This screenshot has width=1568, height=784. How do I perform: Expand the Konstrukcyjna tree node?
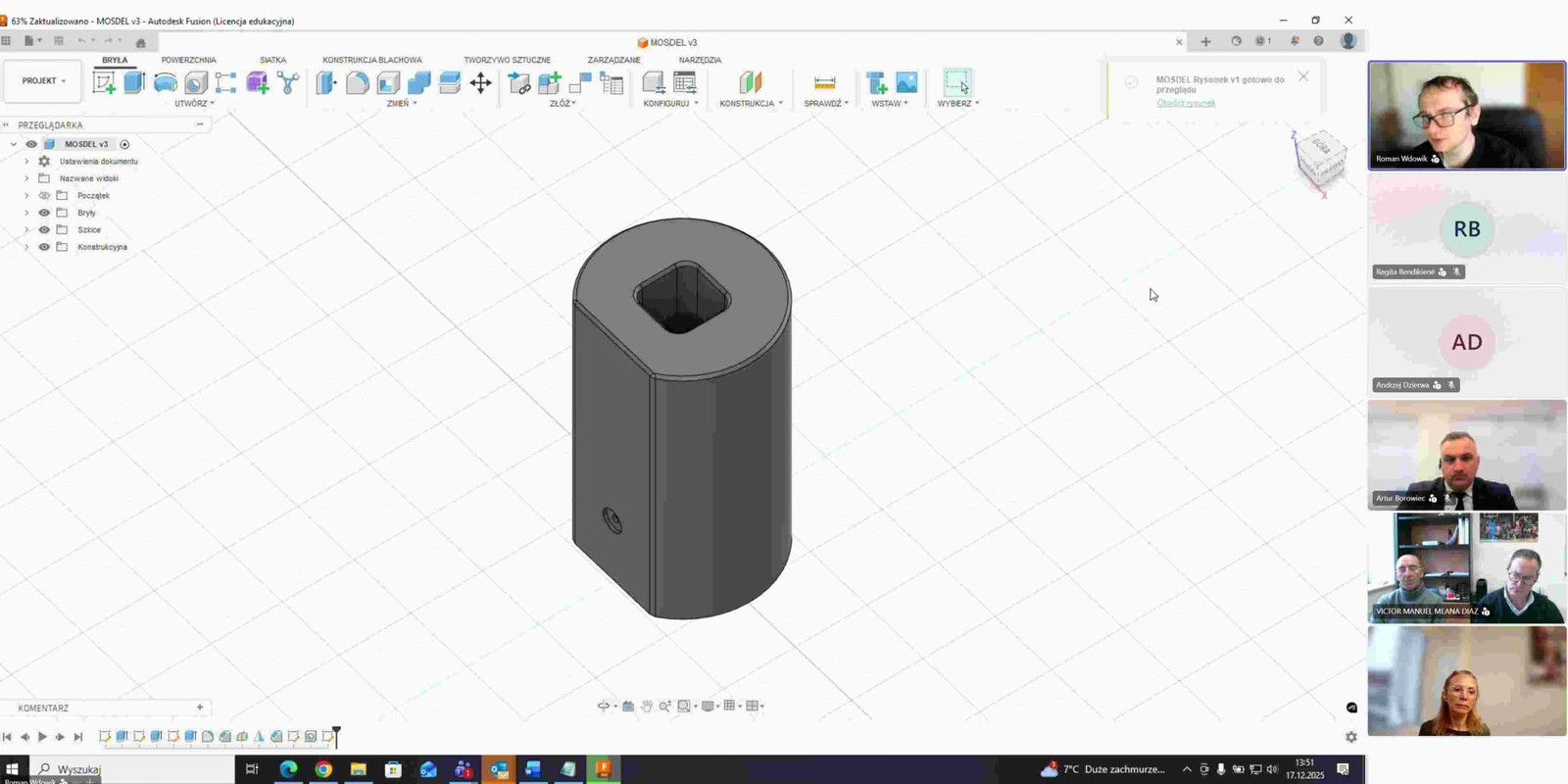coord(26,247)
